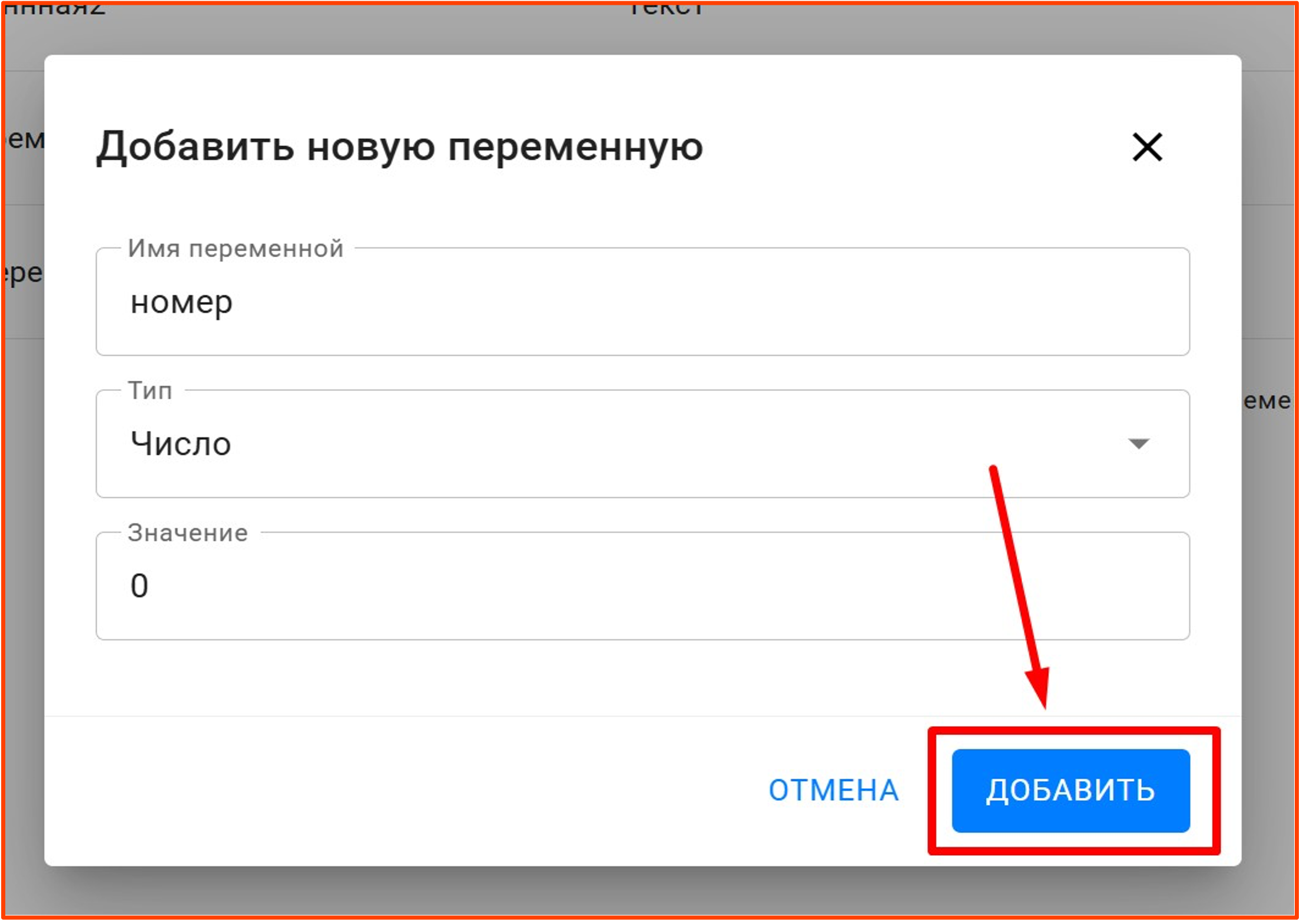Image resolution: width=1303 pixels, height=924 pixels.
Task: Click the dialog title Добавить новую переменную
Action: click(x=400, y=147)
